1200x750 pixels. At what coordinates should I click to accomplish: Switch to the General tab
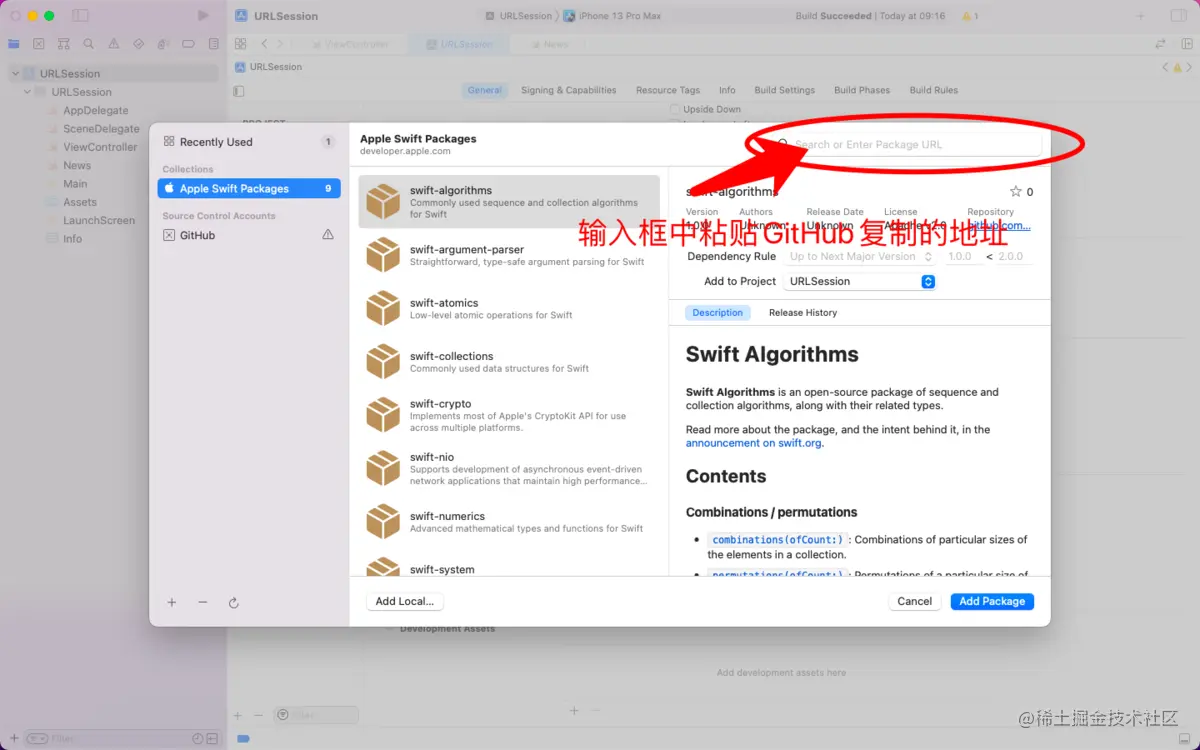(484, 90)
